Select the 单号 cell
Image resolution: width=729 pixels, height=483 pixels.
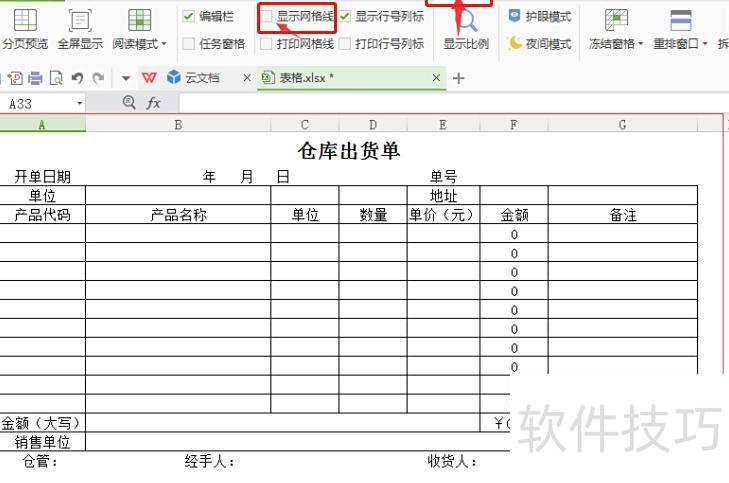click(x=443, y=177)
